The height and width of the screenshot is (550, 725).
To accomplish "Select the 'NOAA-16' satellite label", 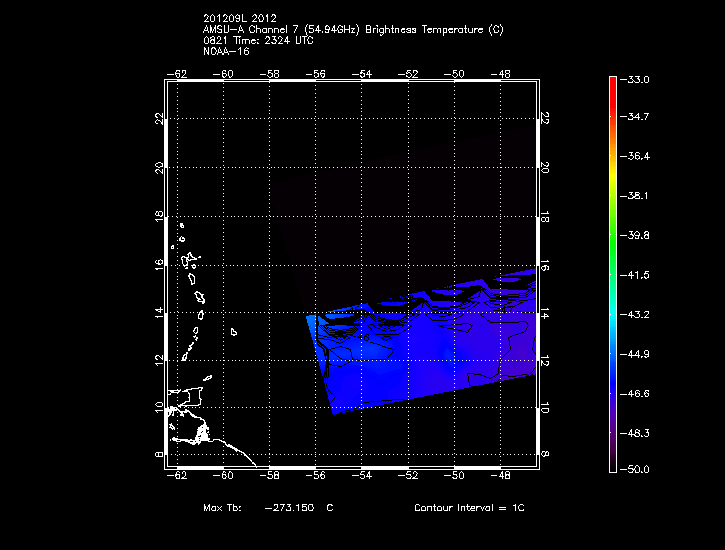I will pyautogui.click(x=226, y=51).
